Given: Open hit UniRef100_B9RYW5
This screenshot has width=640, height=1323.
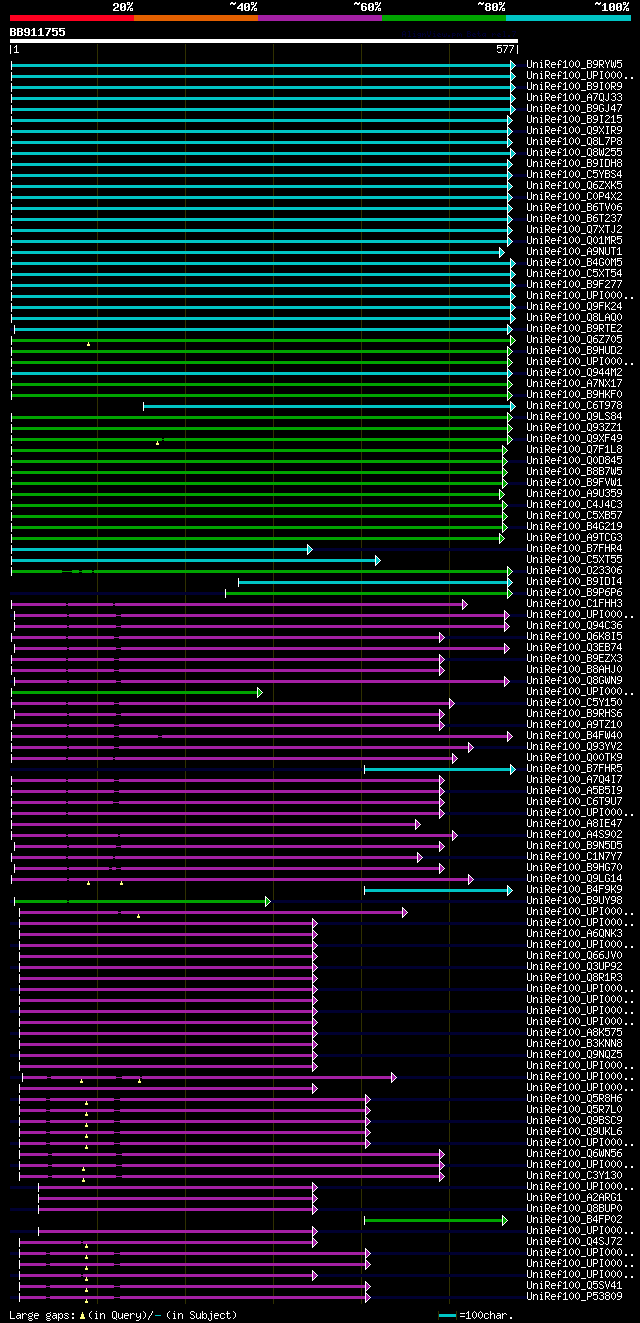Looking at the screenshot, I should tap(574, 64).
